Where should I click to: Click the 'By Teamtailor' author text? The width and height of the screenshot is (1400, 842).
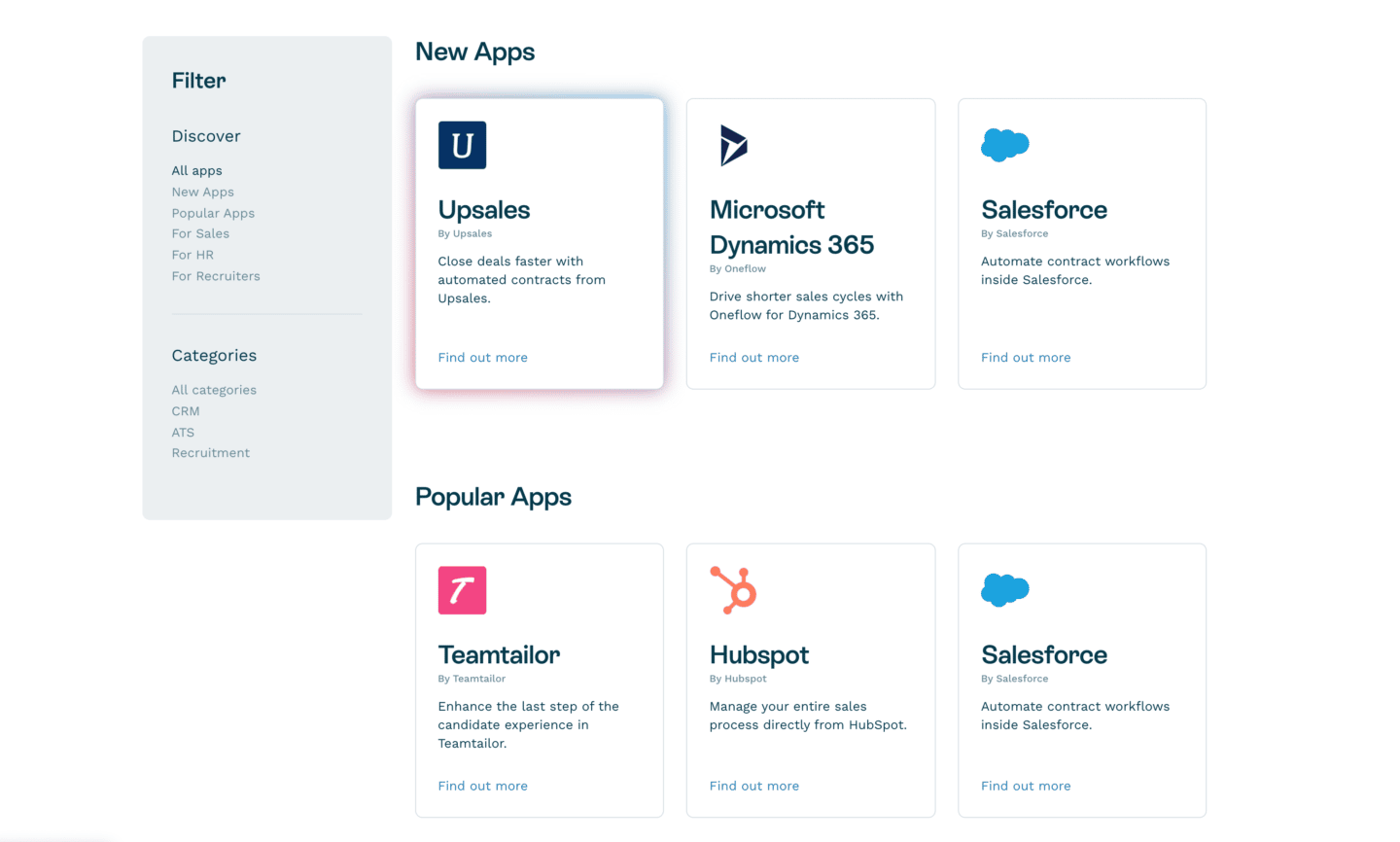(472, 679)
